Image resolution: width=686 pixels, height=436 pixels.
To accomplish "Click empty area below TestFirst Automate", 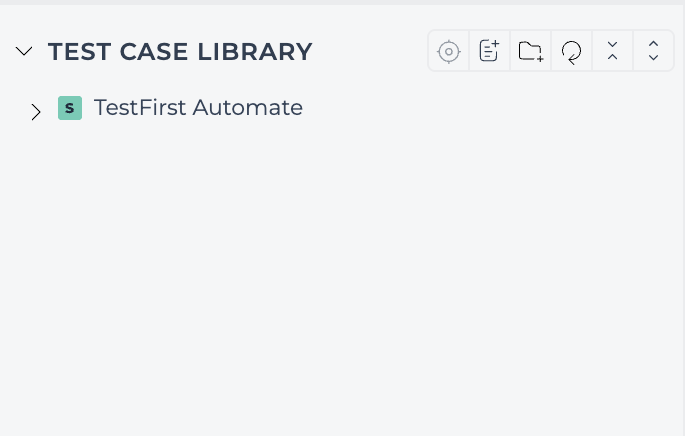I will (341, 280).
